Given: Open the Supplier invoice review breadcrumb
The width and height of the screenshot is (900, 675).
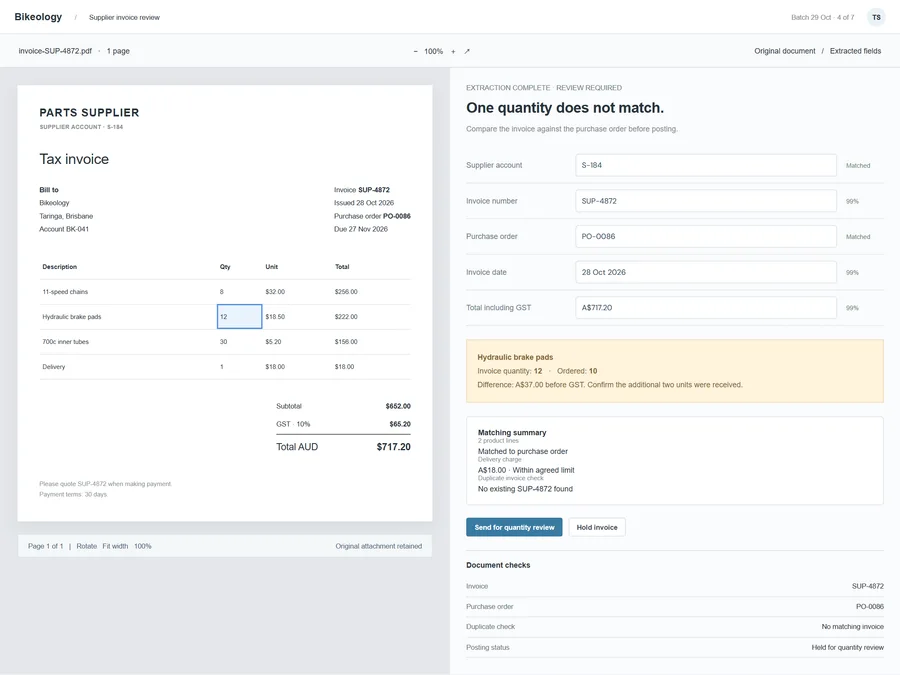Looking at the screenshot, I should pos(125,18).
